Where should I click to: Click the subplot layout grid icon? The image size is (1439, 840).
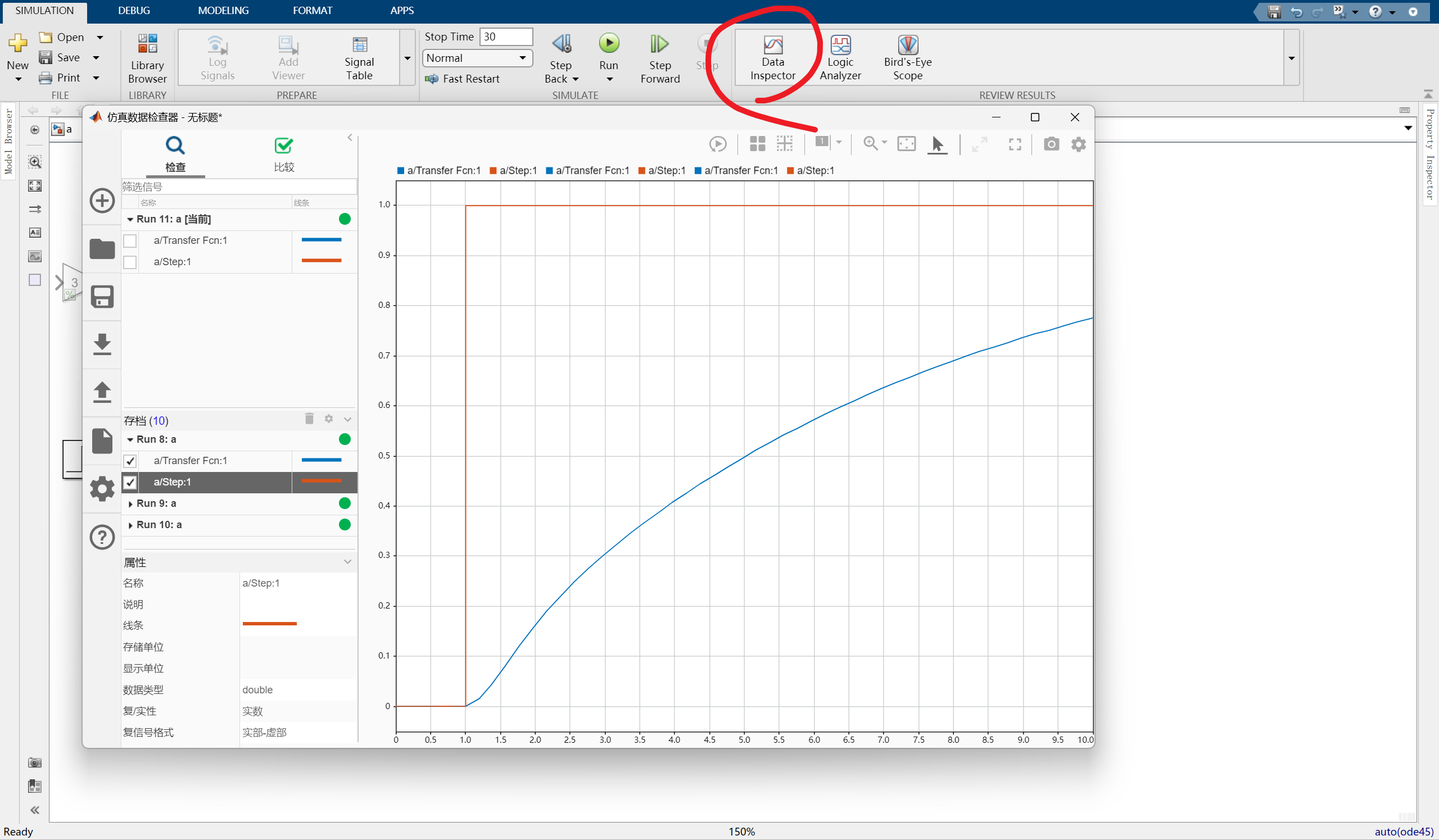click(757, 144)
